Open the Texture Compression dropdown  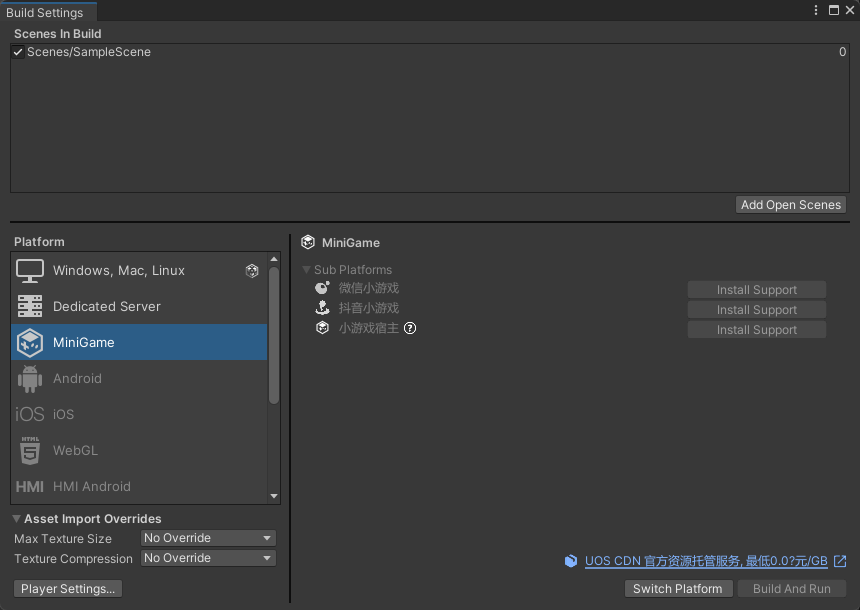[208, 558]
